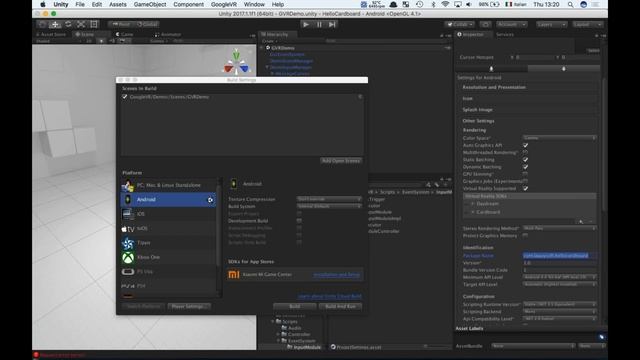Click the Step frame button

332,24
